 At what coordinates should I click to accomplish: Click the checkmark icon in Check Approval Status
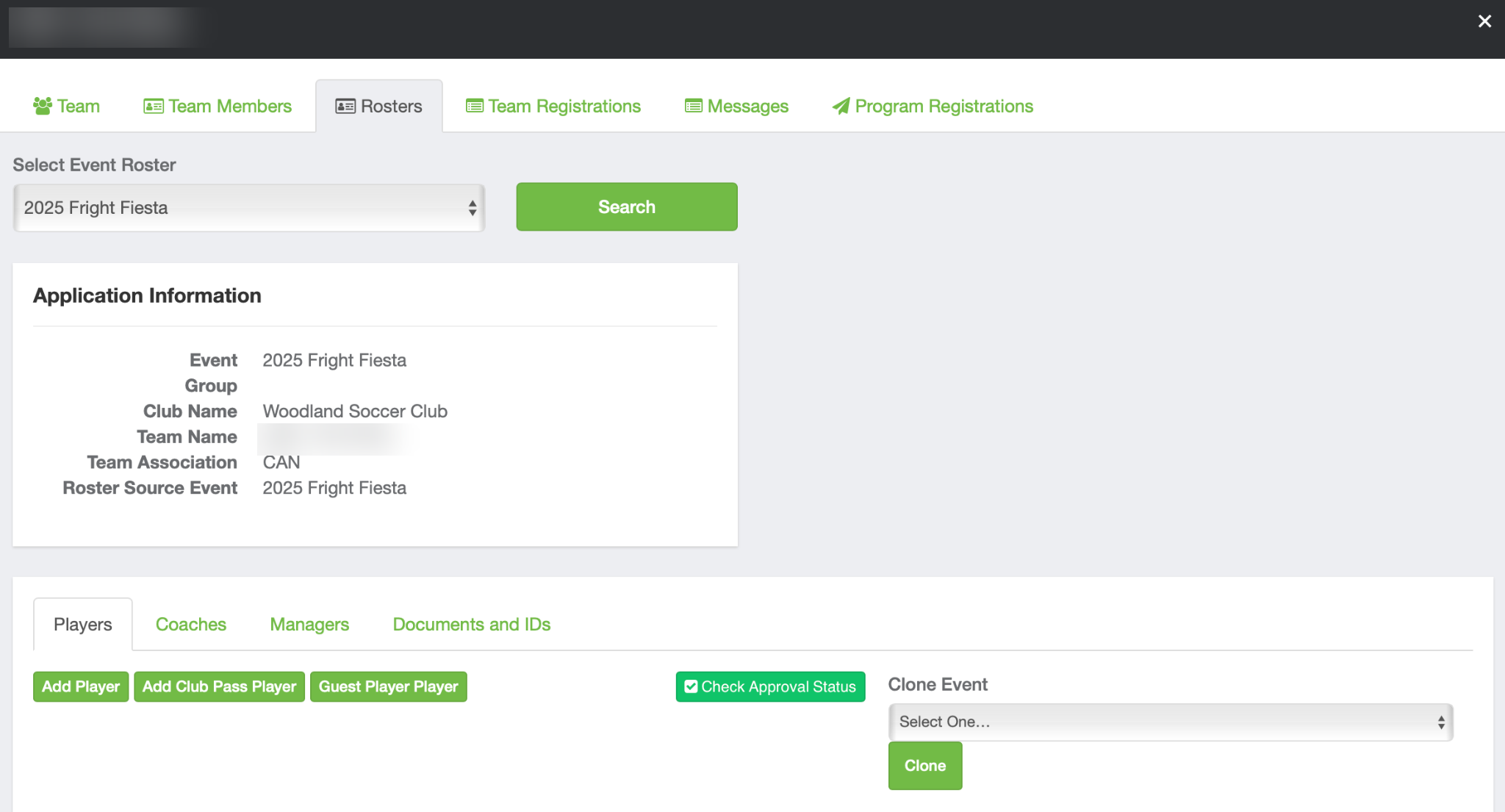click(x=691, y=686)
